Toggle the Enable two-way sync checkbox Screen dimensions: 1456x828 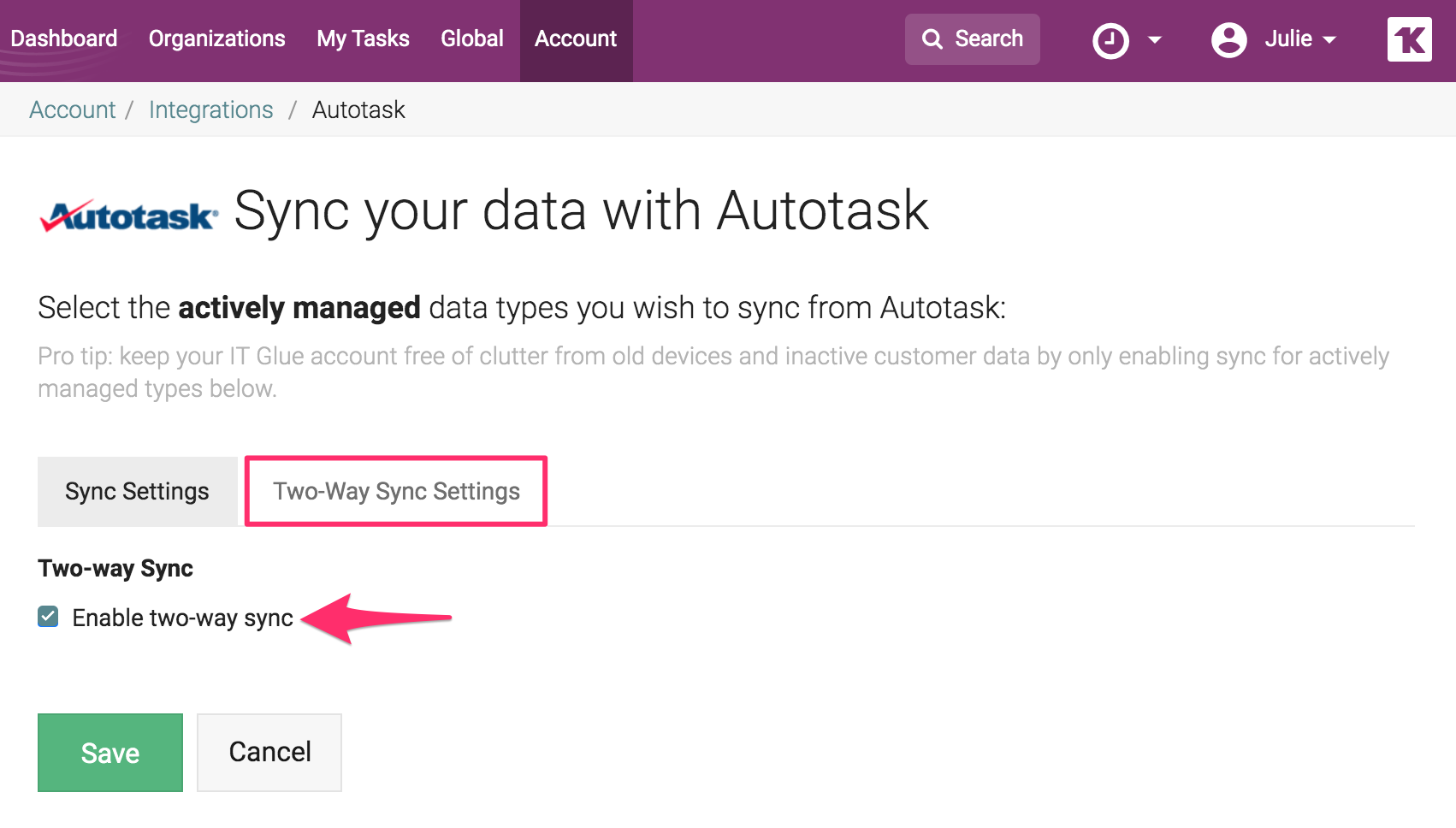pyautogui.click(x=48, y=617)
